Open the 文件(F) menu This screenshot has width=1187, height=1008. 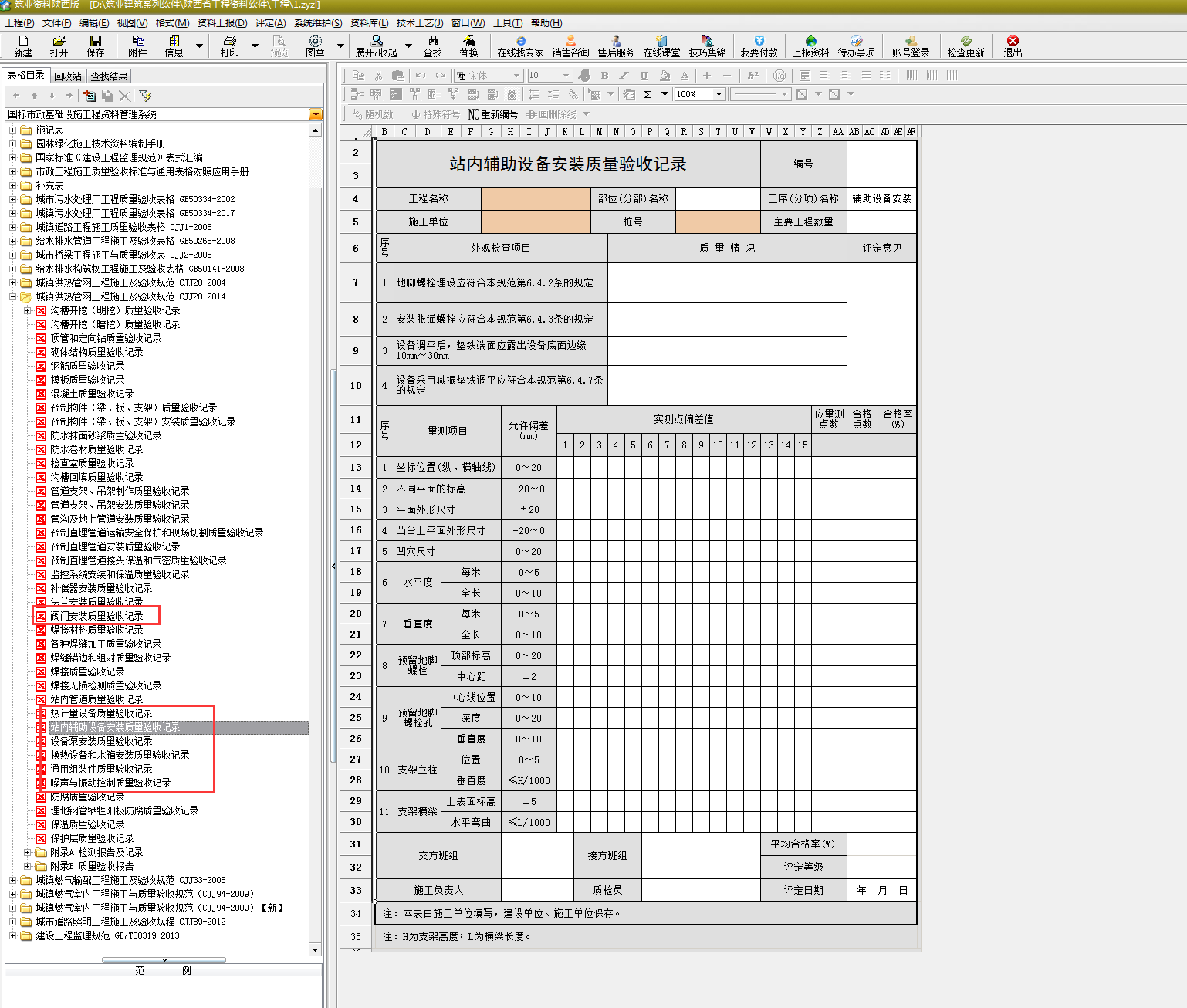(56, 23)
